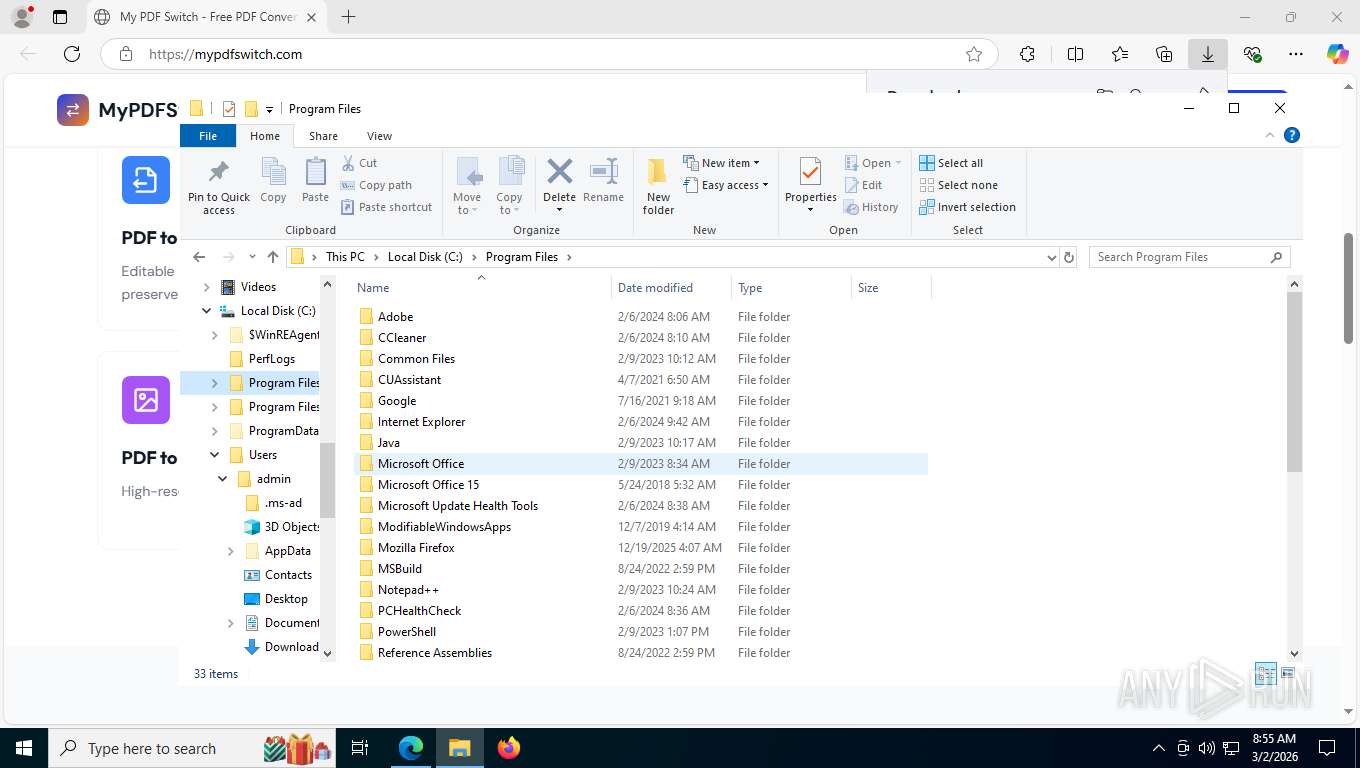This screenshot has height=768, width=1360.
Task: Click Select none in ribbon
Action: coord(958,185)
